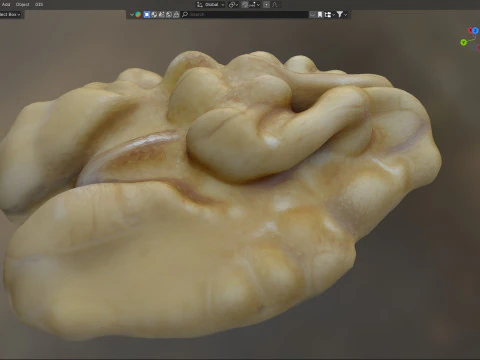Viewport: 480px width, 360px height.
Task: Click the second icon after the blue square
Action: pos(161,14)
